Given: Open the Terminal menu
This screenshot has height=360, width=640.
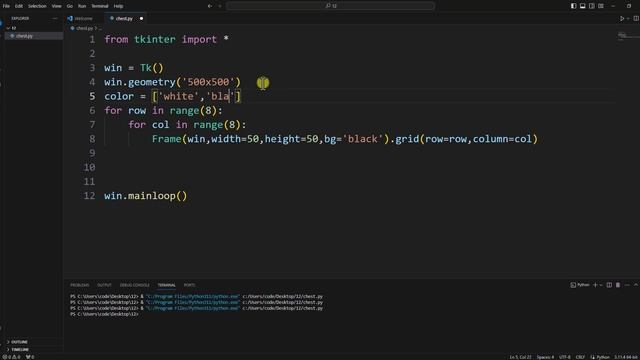Looking at the screenshot, I should (x=100, y=6).
